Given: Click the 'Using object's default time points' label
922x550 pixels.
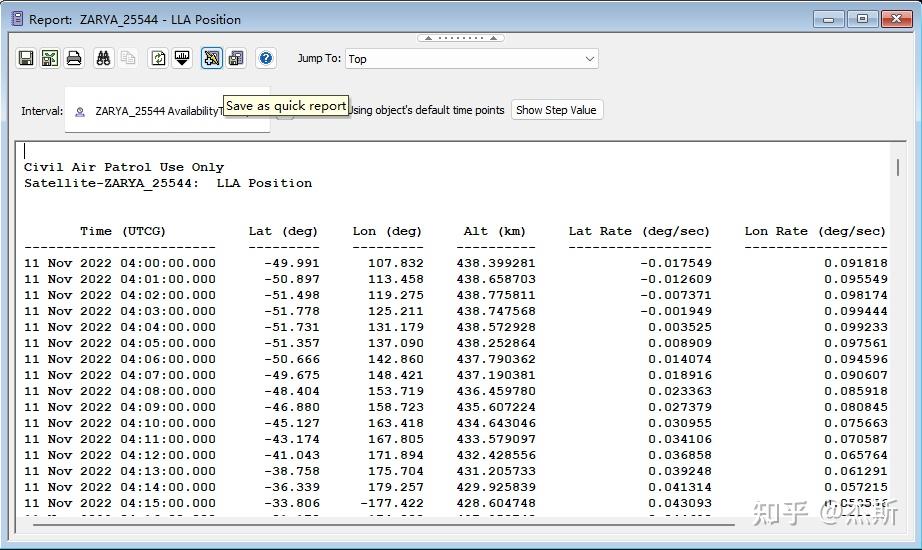Looking at the screenshot, I should (426, 110).
